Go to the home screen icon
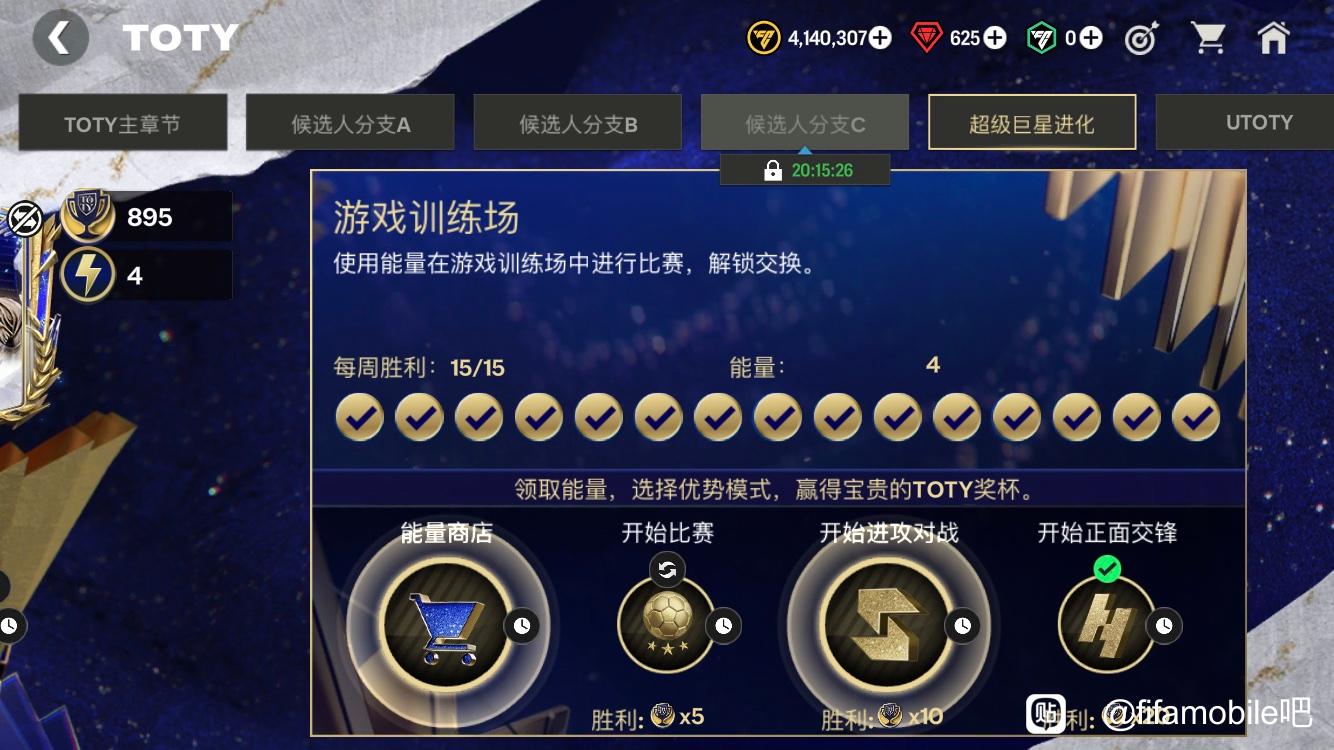Image resolution: width=1334 pixels, height=750 pixels. tap(1273, 38)
